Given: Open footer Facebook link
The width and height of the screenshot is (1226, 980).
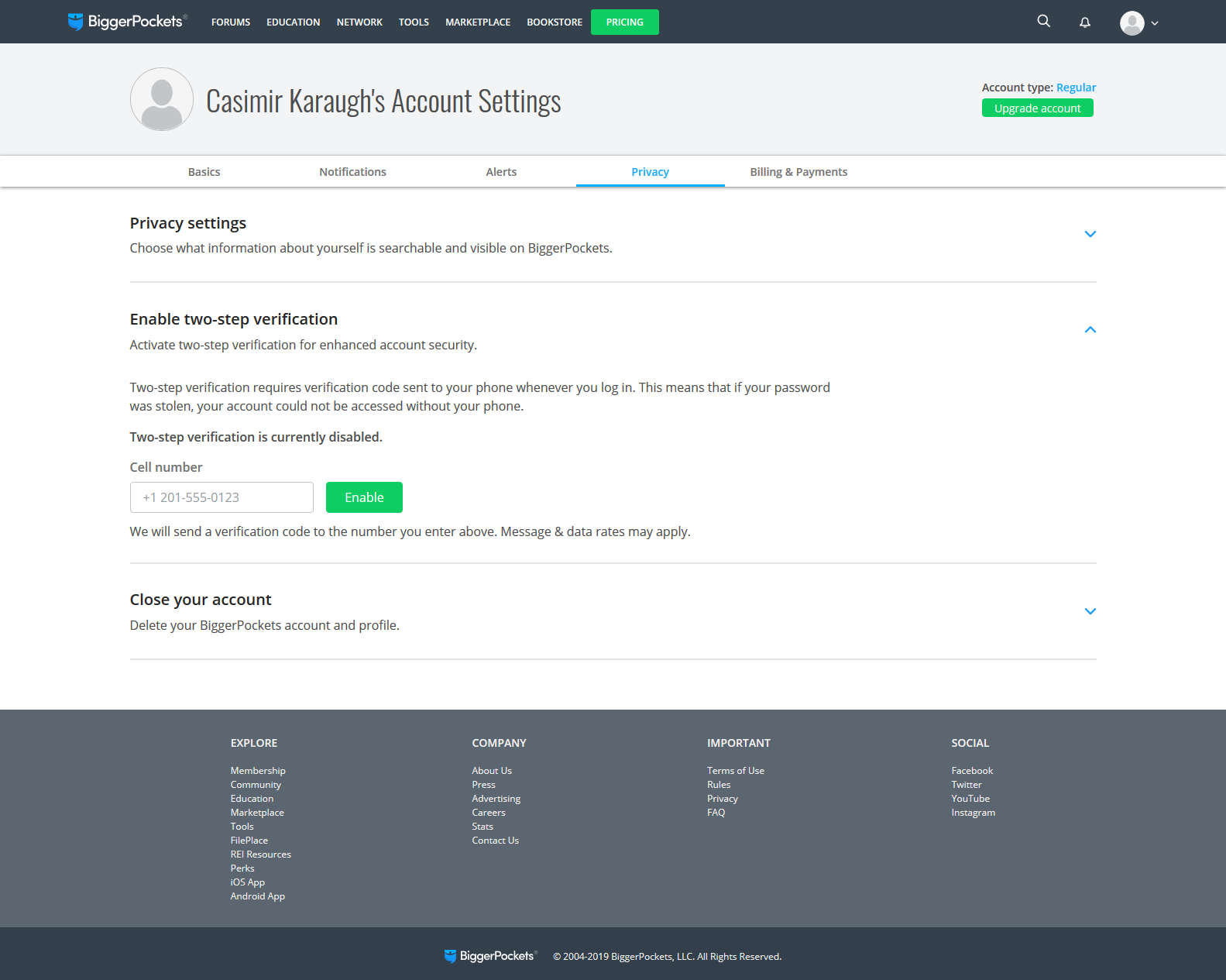Looking at the screenshot, I should coord(972,771).
